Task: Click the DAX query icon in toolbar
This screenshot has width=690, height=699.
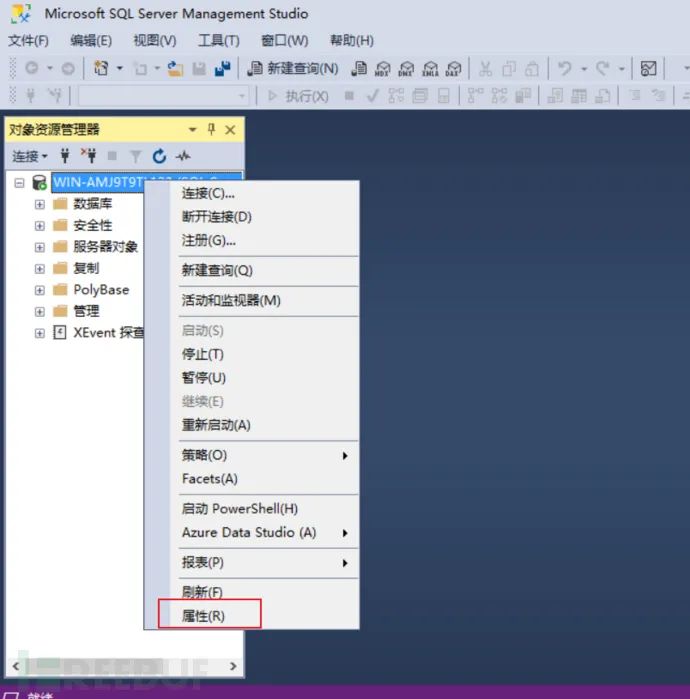Action: click(453, 69)
